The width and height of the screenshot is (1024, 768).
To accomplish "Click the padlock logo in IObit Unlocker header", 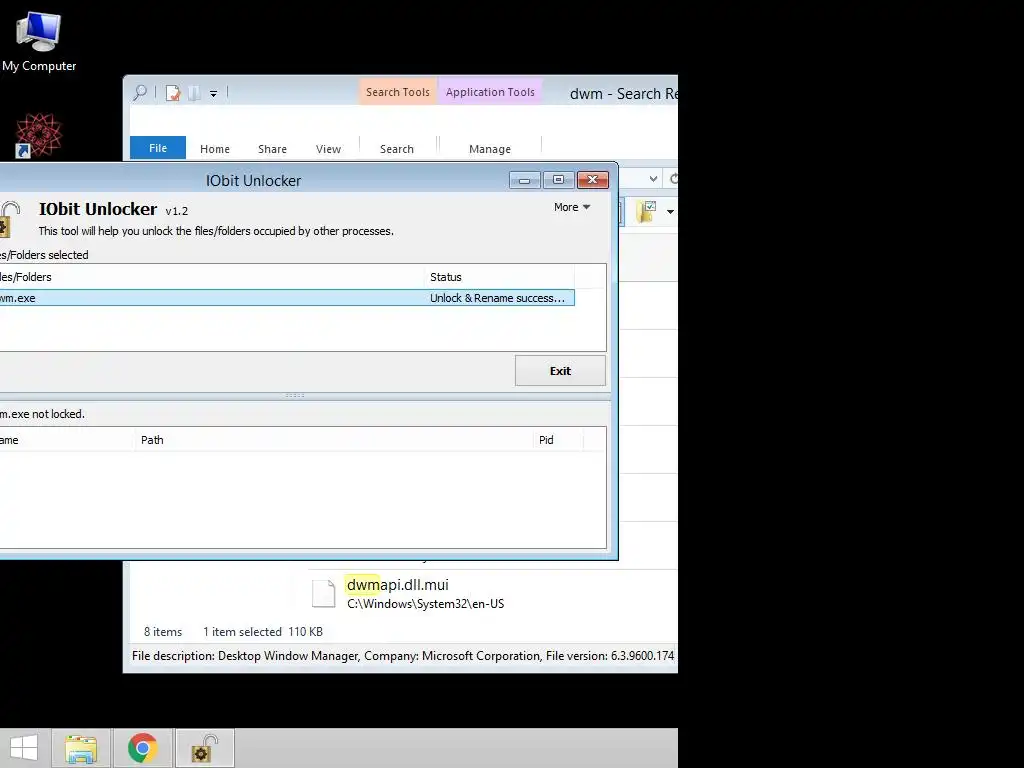I will click(x=10, y=219).
